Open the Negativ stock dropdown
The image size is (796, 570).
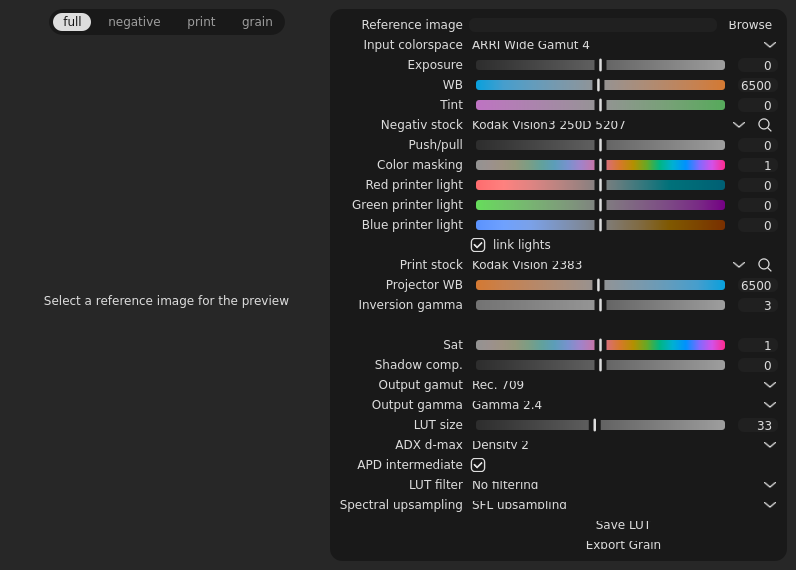pos(609,125)
